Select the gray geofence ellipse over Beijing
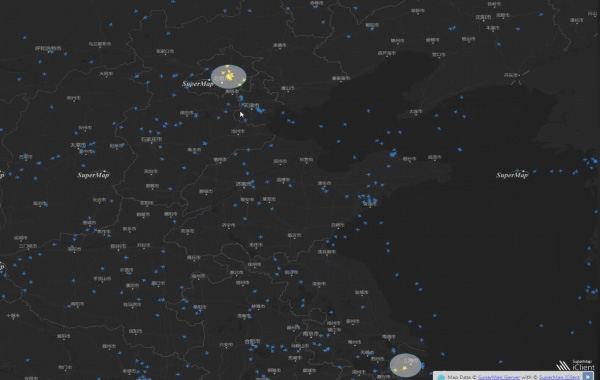 tap(228, 77)
